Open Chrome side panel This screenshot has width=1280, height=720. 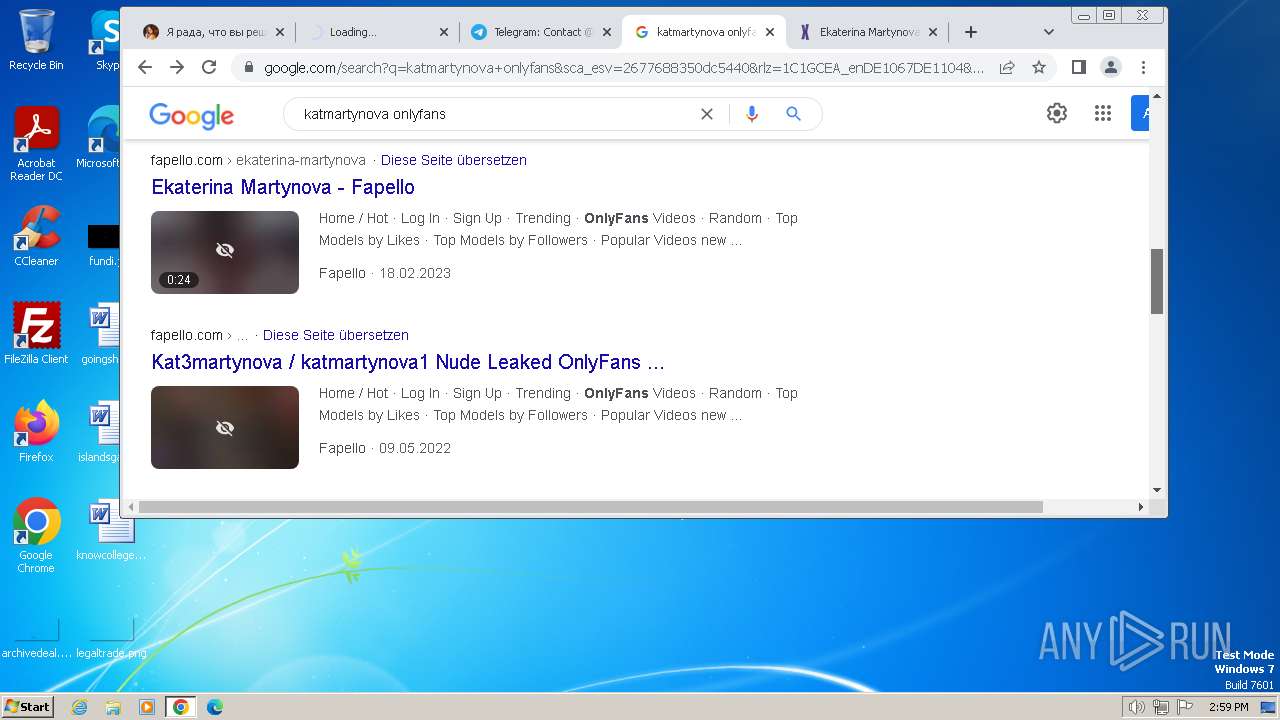tap(1078, 67)
